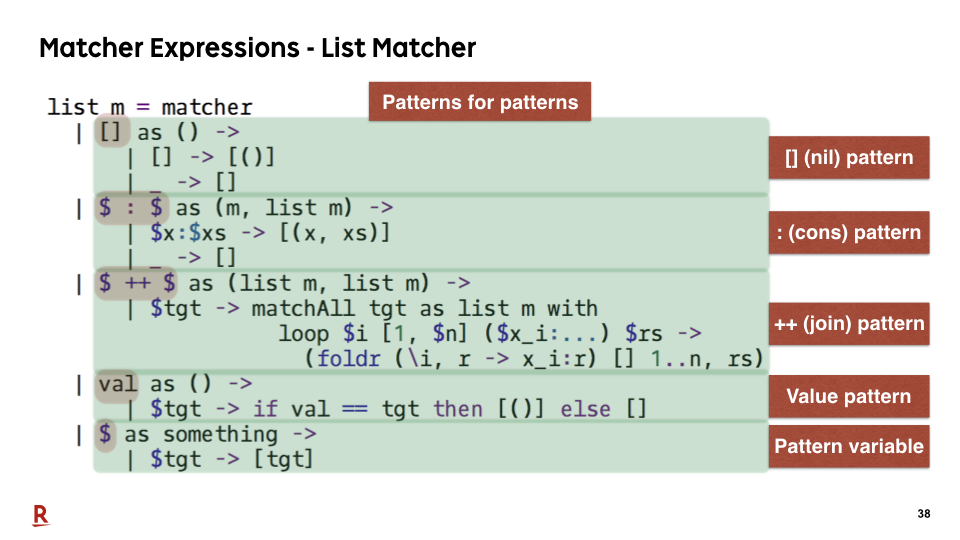Screen dimensions: 960x540
Task: Click the matchAll keyword in code
Action: click(303, 308)
